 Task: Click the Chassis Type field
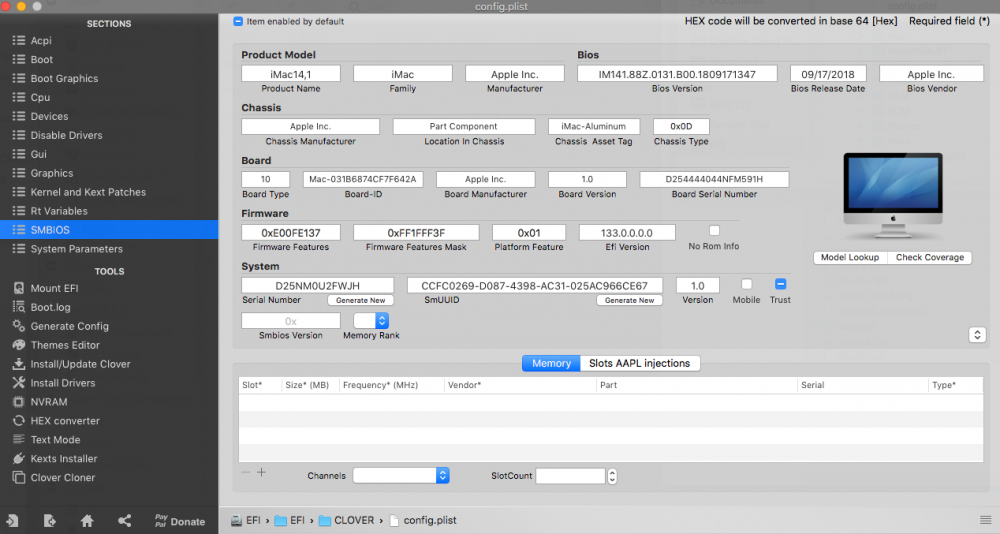tap(681, 126)
